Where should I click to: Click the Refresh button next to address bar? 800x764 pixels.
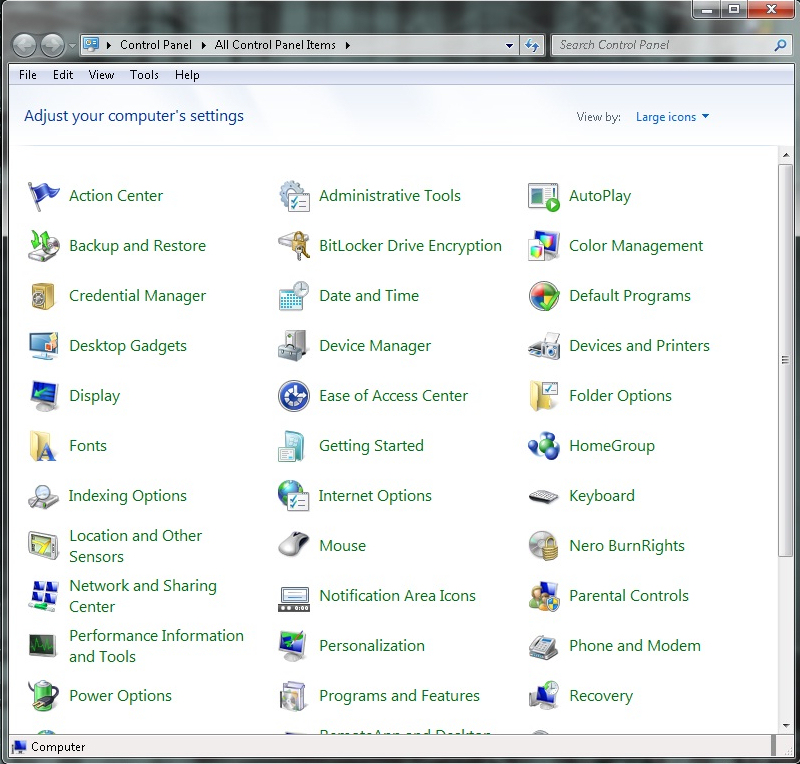(x=532, y=45)
